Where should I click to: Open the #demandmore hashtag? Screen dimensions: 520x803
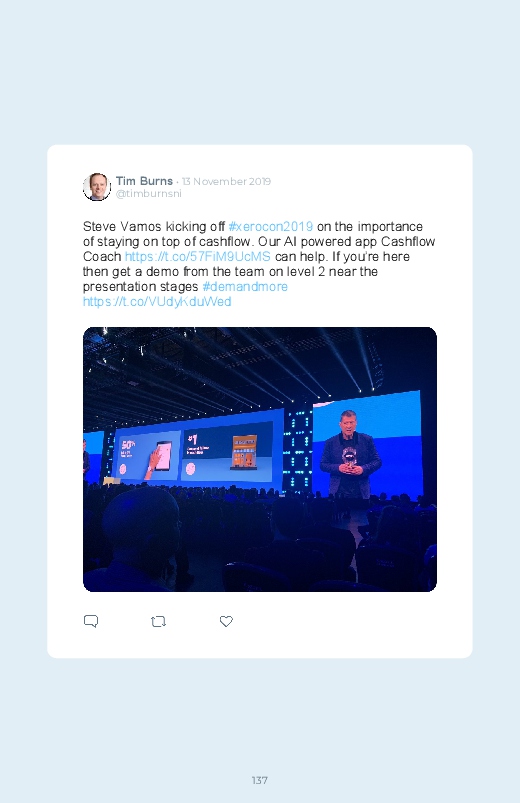tap(245, 286)
